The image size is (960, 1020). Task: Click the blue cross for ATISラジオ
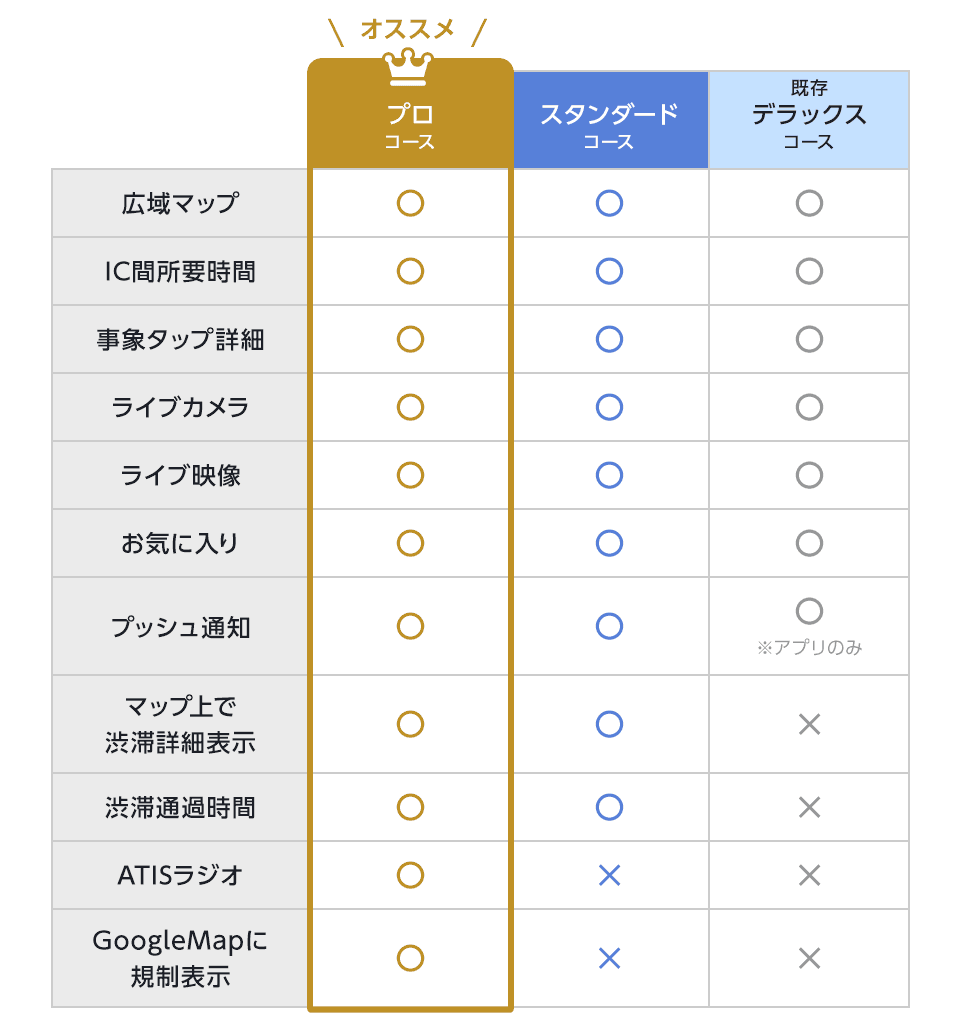[609, 875]
